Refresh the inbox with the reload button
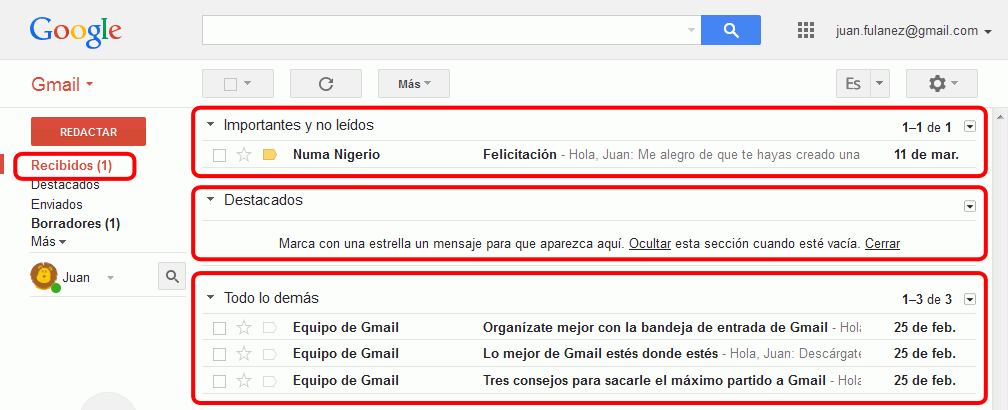This screenshot has height=410, width=1008. (x=326, y=84)
